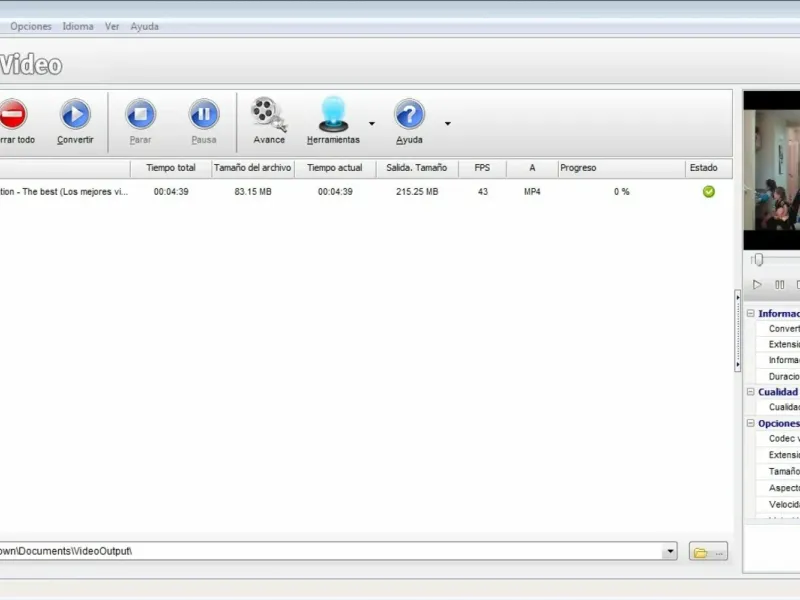Start conversion with the Convertir button
This screenshot has width=800, height=600.
(75, 121)
